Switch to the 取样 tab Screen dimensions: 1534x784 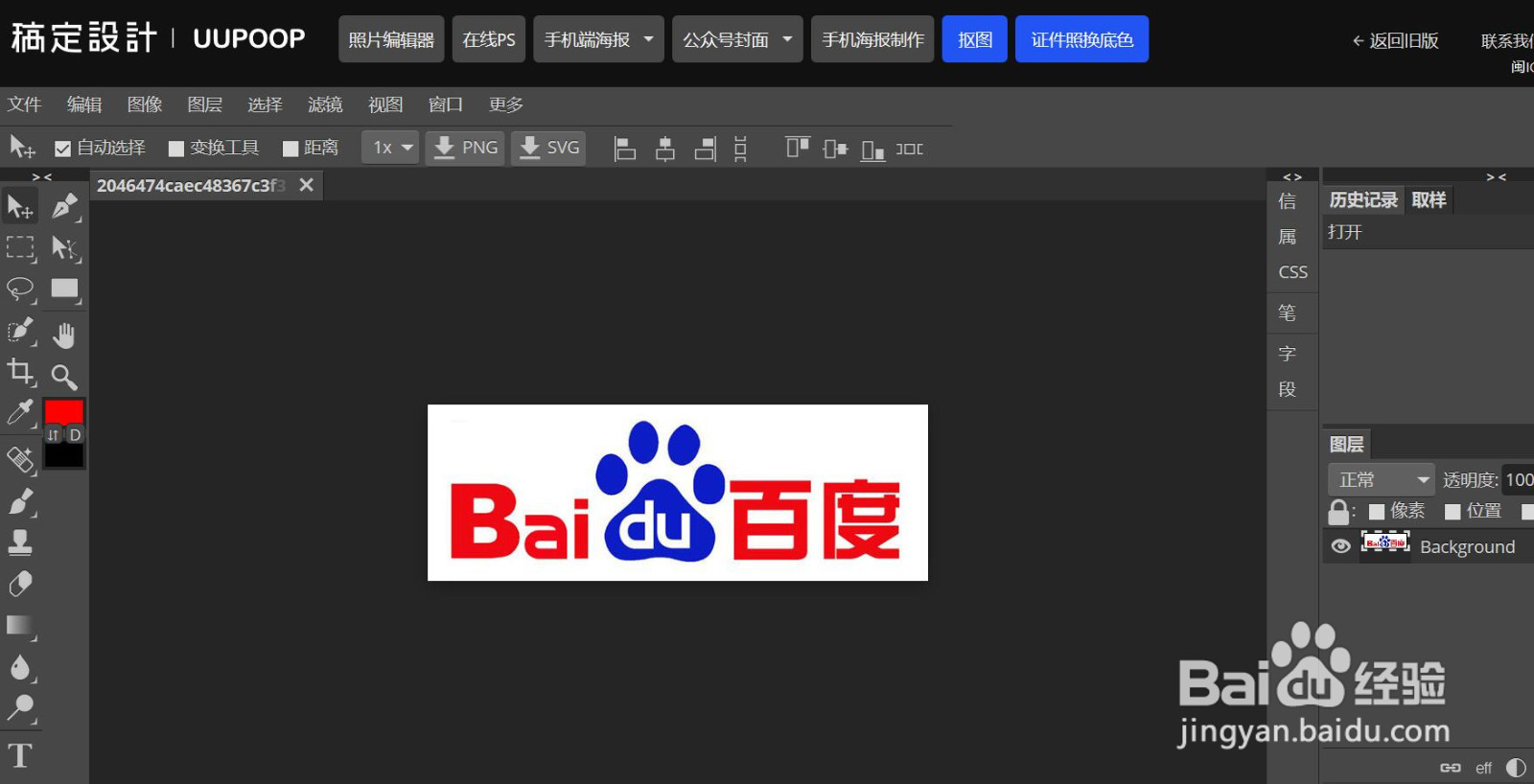pyautogui.click(x=1429, y=199)
